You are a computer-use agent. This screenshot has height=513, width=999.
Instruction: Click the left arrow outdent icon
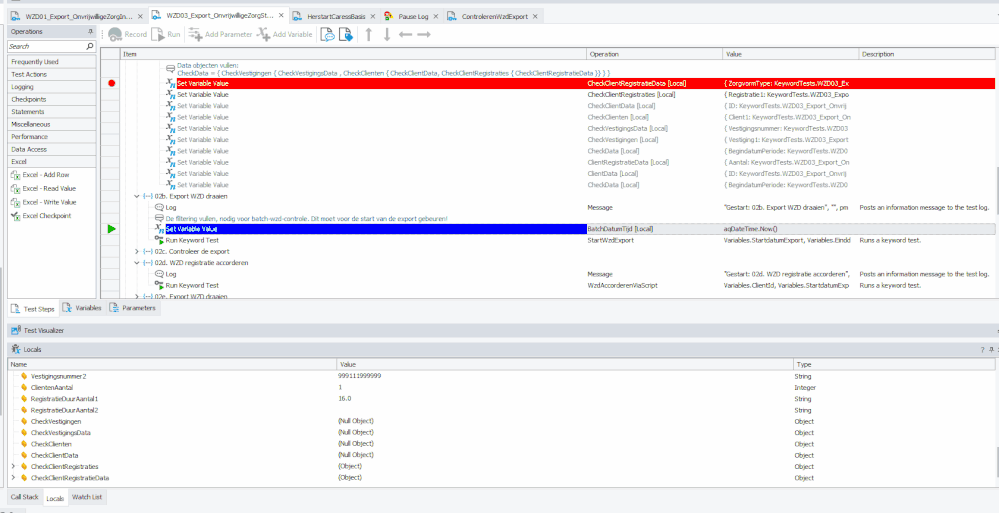405,34
